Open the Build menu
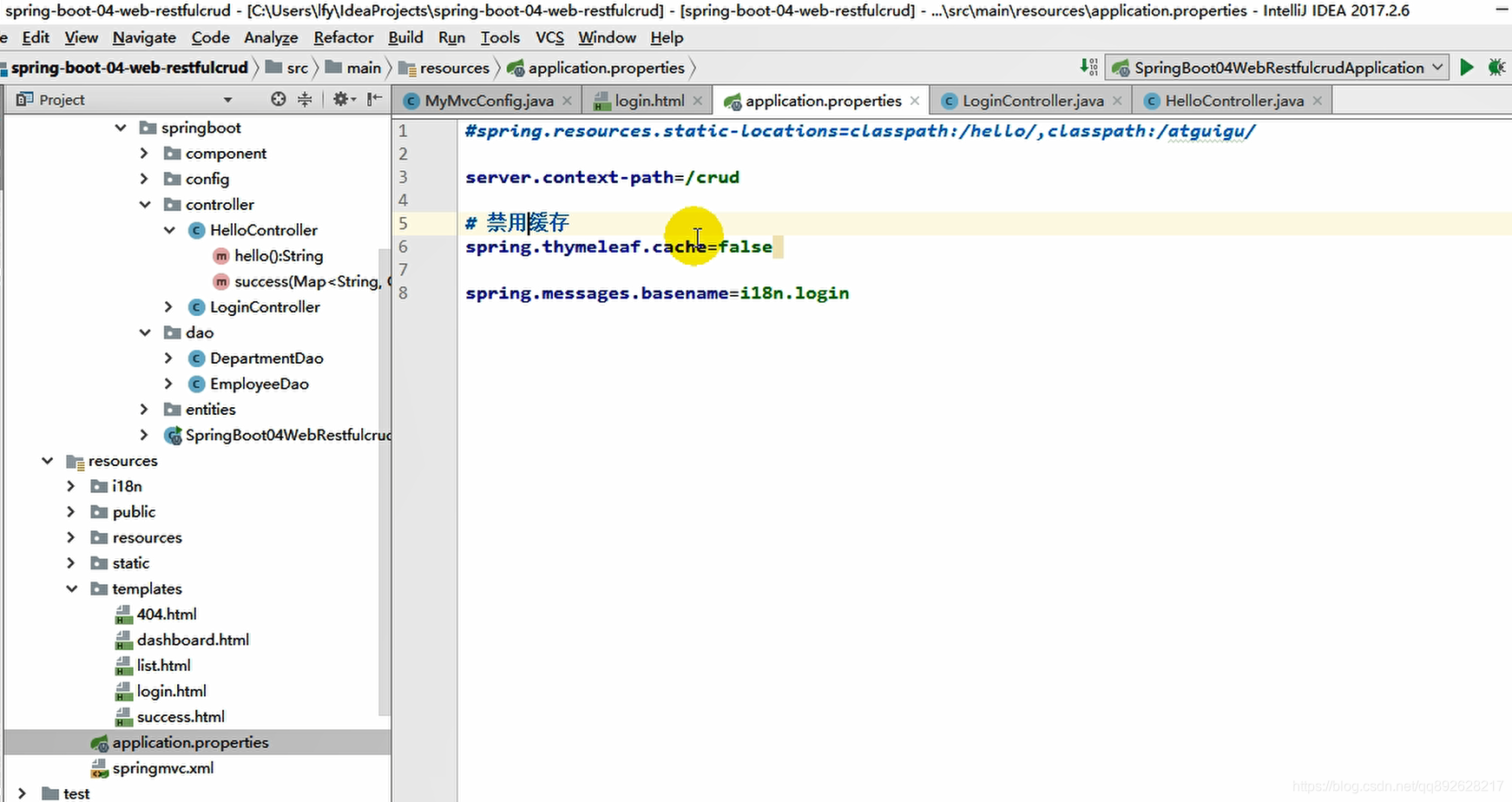Screen dimensions: 1512x802 pos(405,37)
